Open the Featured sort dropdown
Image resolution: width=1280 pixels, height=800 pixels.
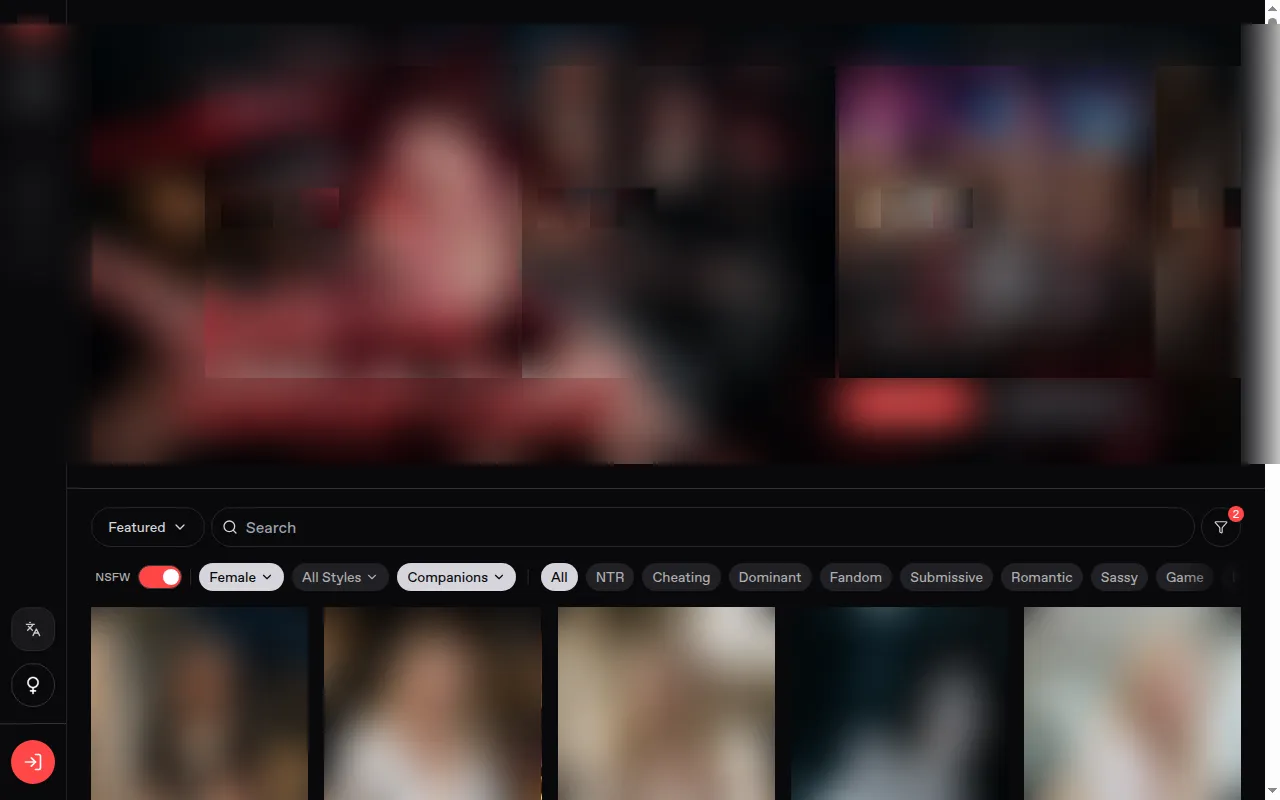(147, 527)
